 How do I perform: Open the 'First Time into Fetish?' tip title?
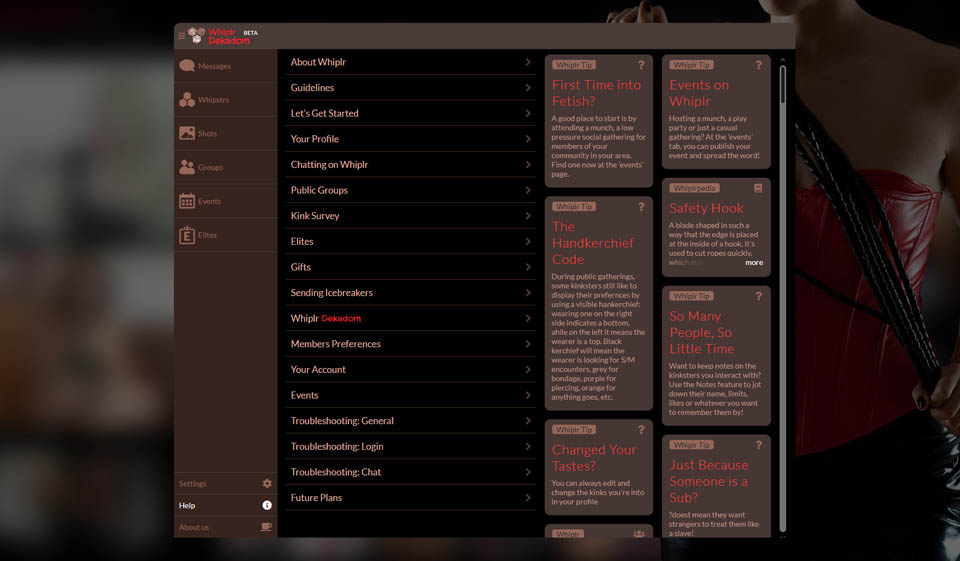596,93
